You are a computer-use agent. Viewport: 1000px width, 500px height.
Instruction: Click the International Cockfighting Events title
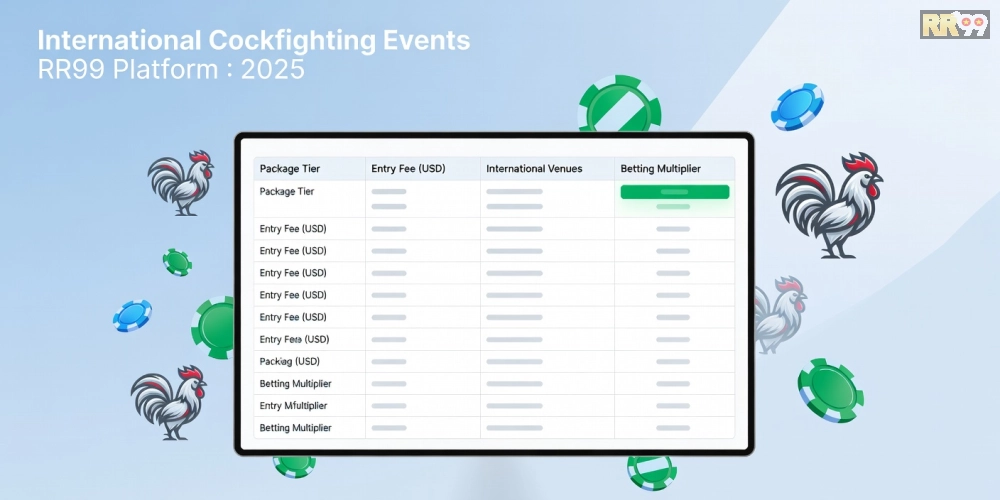tap(253, 42)
